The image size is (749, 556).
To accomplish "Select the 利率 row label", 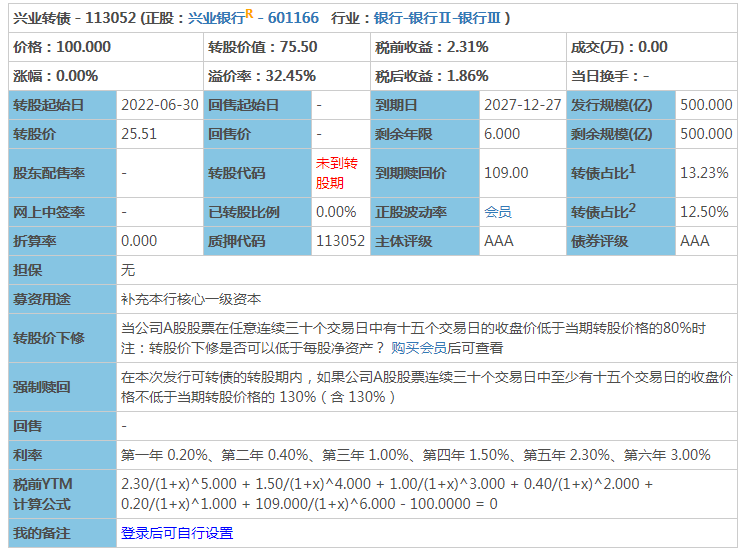I will (63, 455).
